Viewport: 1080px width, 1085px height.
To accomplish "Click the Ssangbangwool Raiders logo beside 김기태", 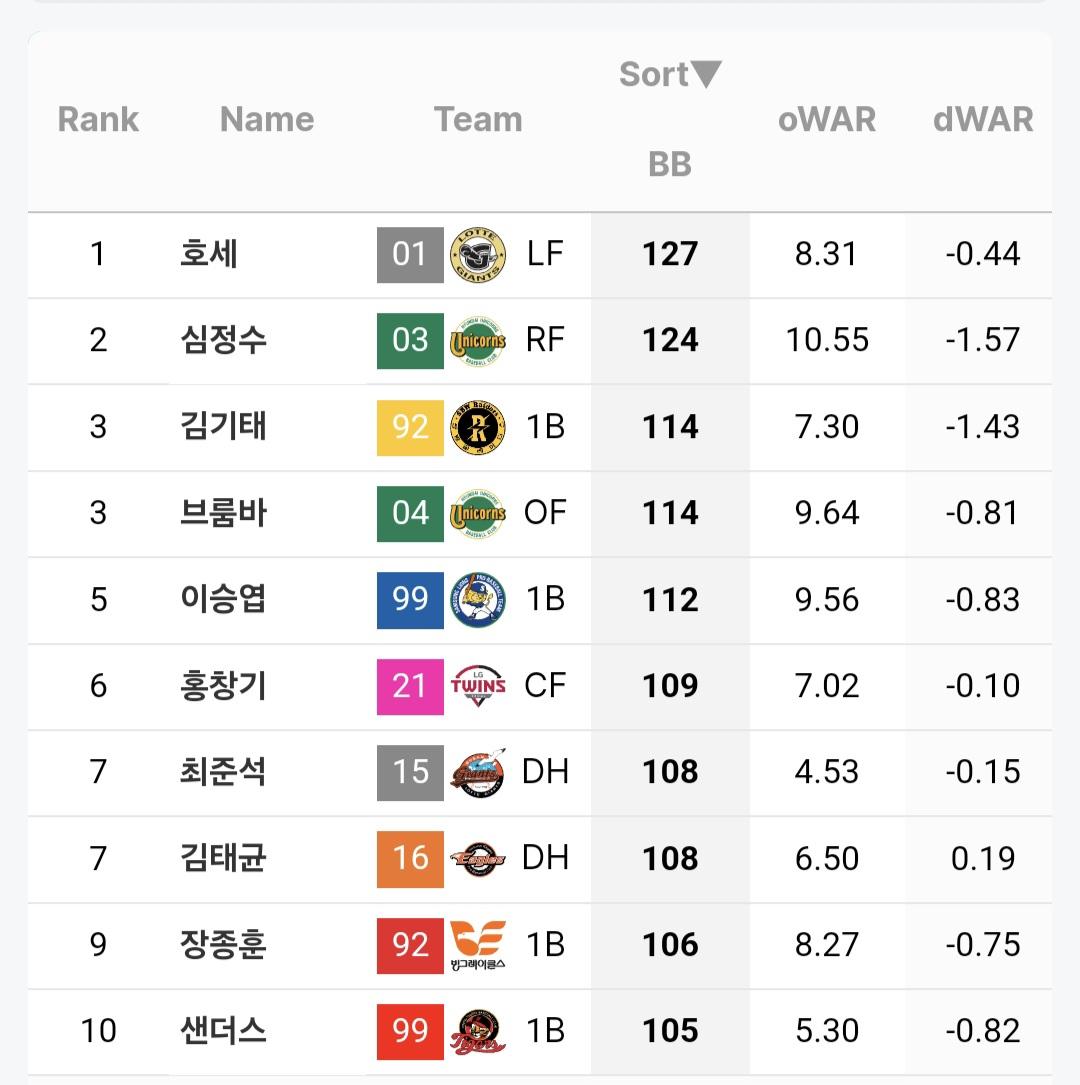I will [478, 427].
